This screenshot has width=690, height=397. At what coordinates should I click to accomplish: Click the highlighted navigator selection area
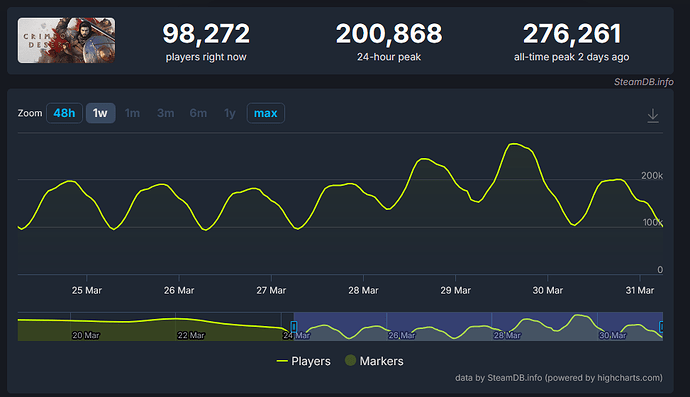[478, 326]
